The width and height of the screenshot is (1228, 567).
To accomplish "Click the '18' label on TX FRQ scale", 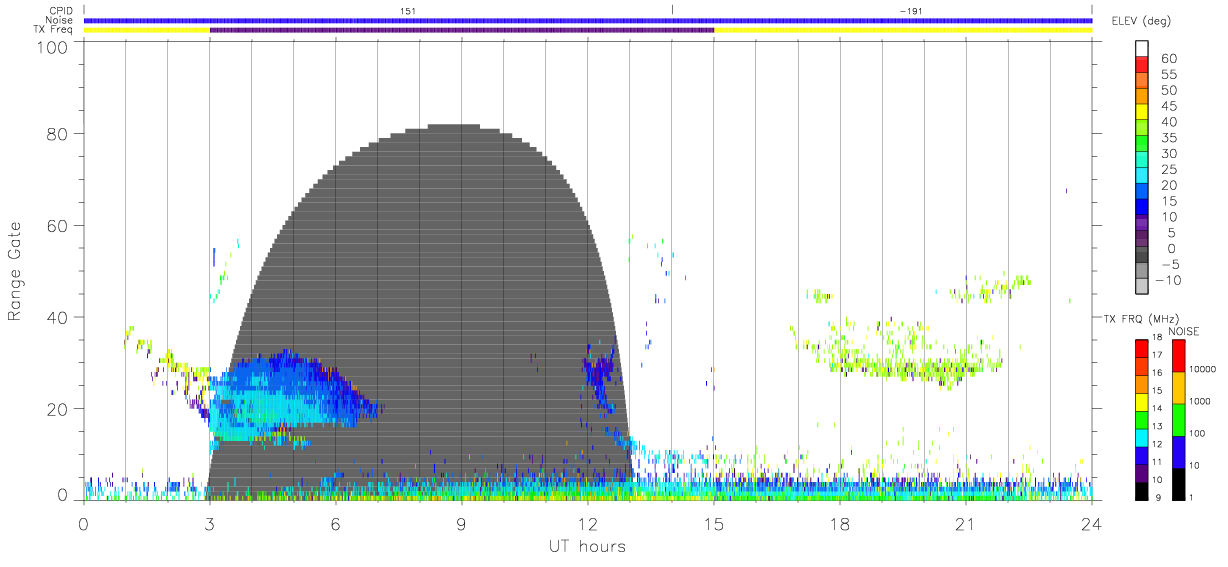I will pos(1156,338).
